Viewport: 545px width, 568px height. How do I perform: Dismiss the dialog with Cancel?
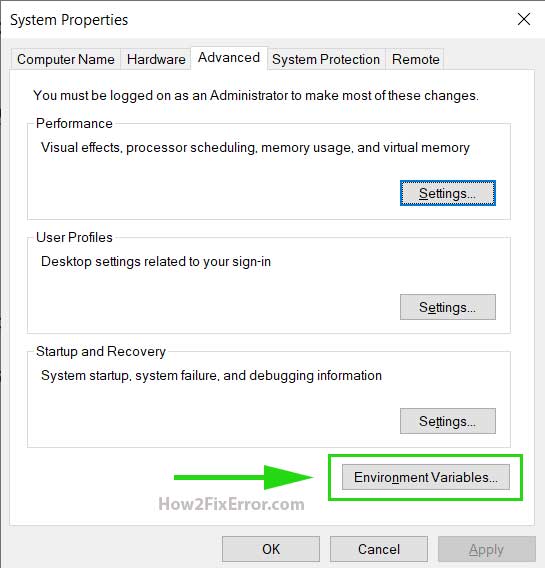pyautogui.click(x=379, y=549)
